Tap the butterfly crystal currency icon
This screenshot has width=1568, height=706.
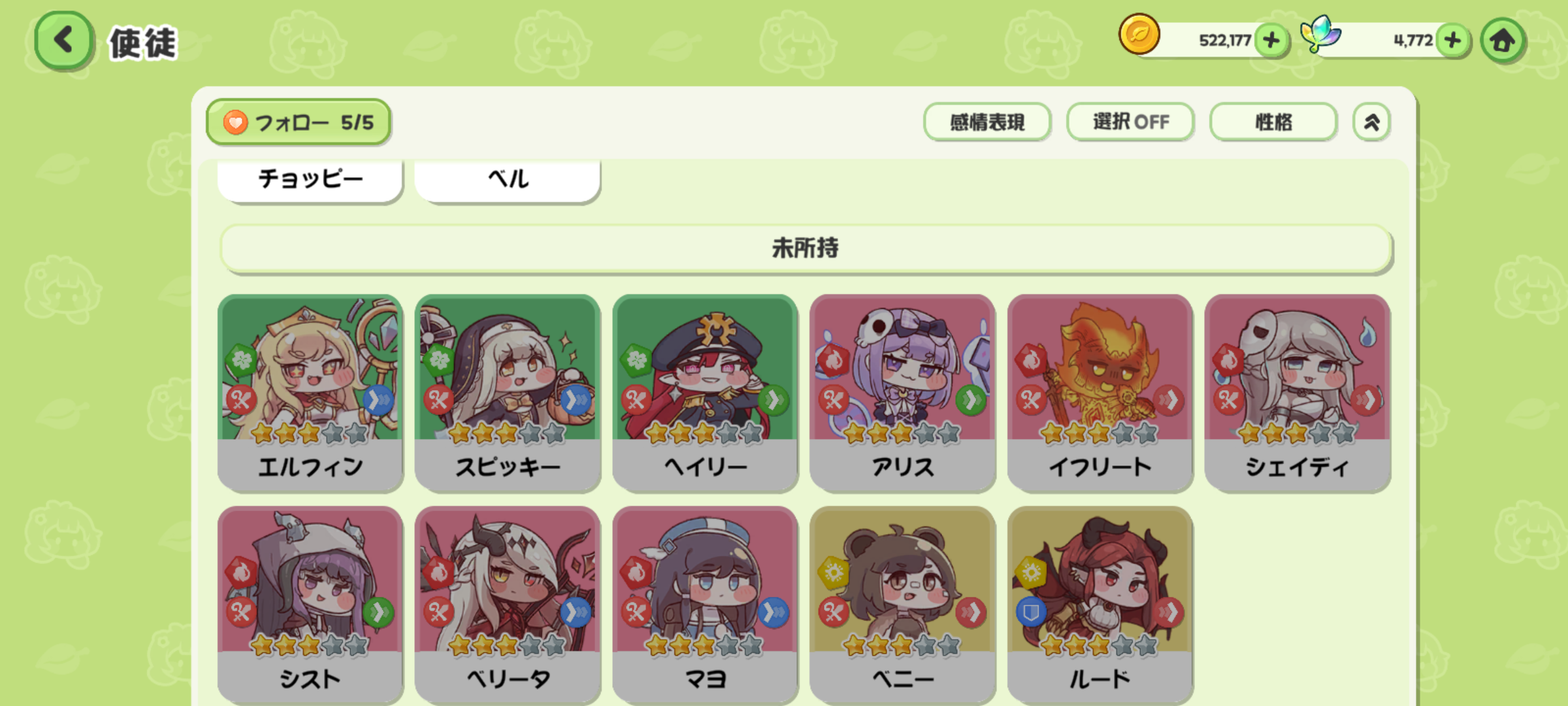coord(1320,34)
